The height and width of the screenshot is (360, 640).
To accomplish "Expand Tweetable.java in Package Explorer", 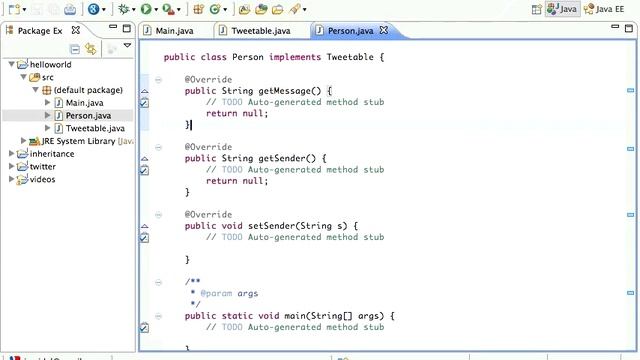I will point(47,128).
